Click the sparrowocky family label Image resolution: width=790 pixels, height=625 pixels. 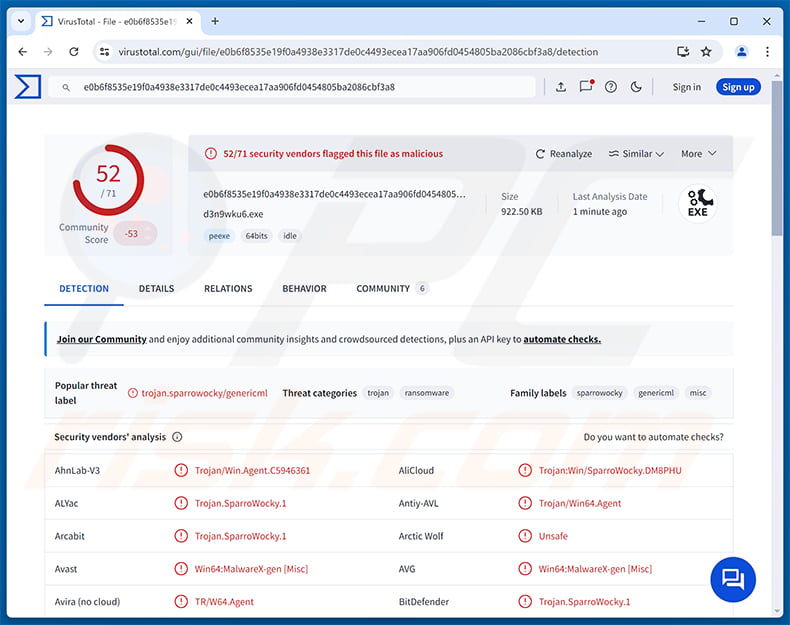[x=600, y=393]
